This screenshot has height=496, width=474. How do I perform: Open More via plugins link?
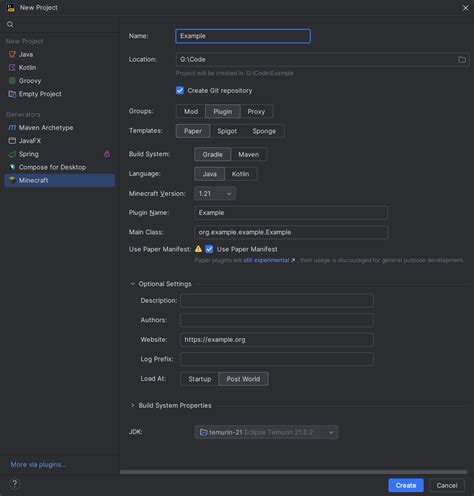(38, 464)
